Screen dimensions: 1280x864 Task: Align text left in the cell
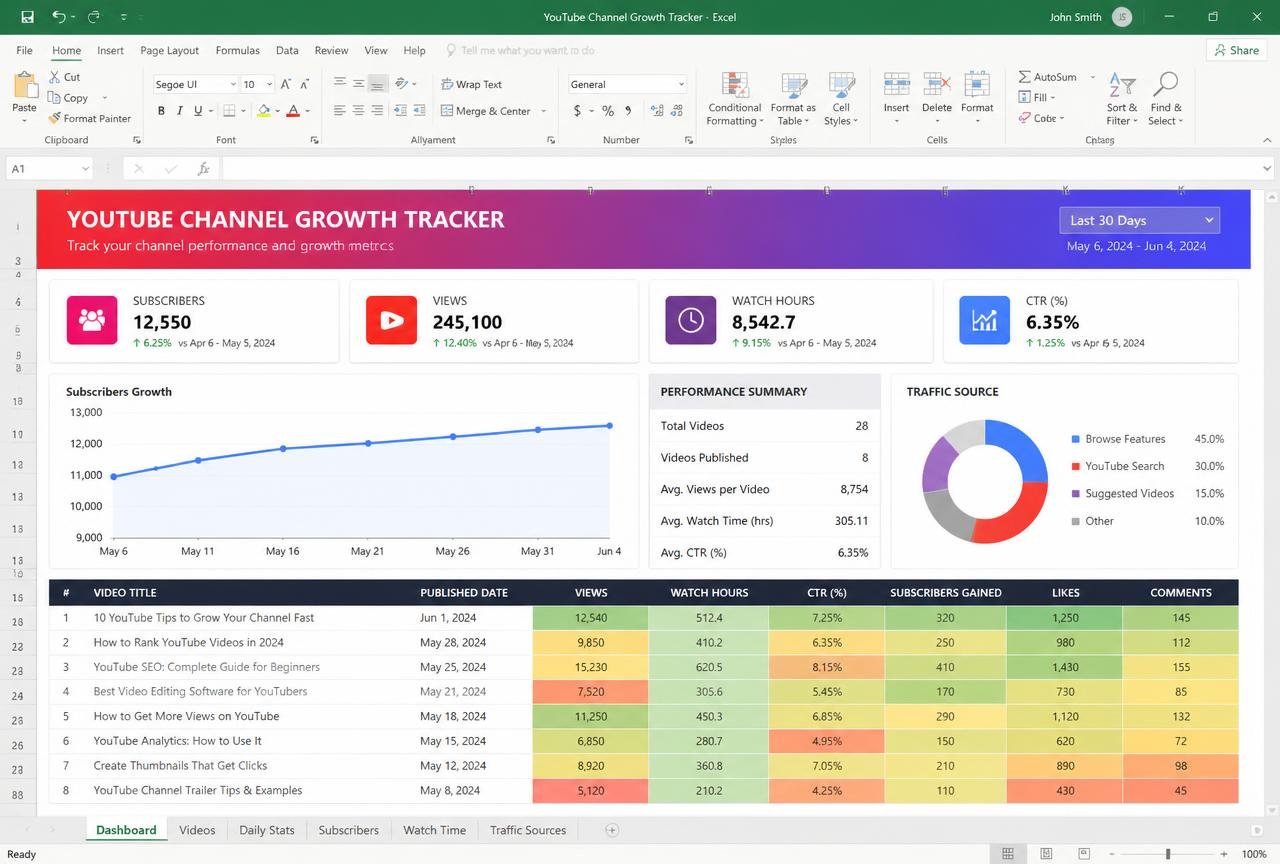(340, 111)
